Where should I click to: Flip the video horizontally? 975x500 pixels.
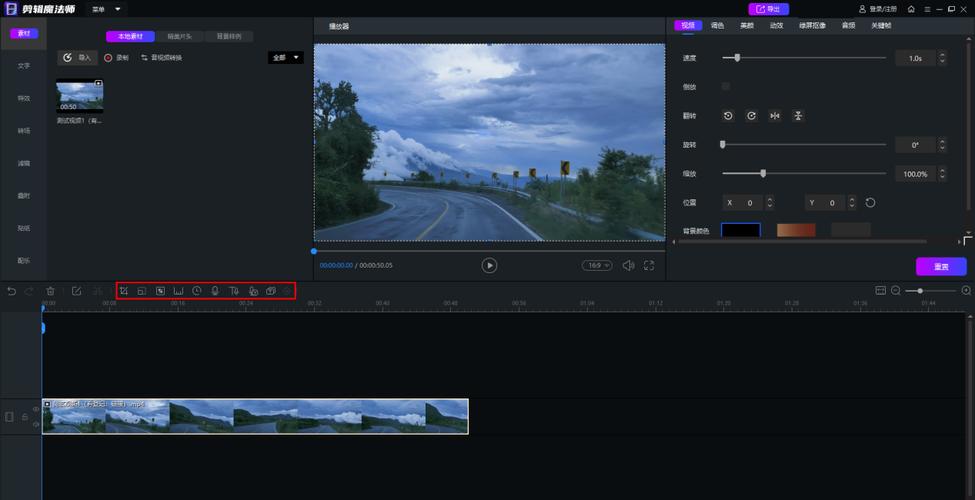pyautogui.click(x=774, y=116)
